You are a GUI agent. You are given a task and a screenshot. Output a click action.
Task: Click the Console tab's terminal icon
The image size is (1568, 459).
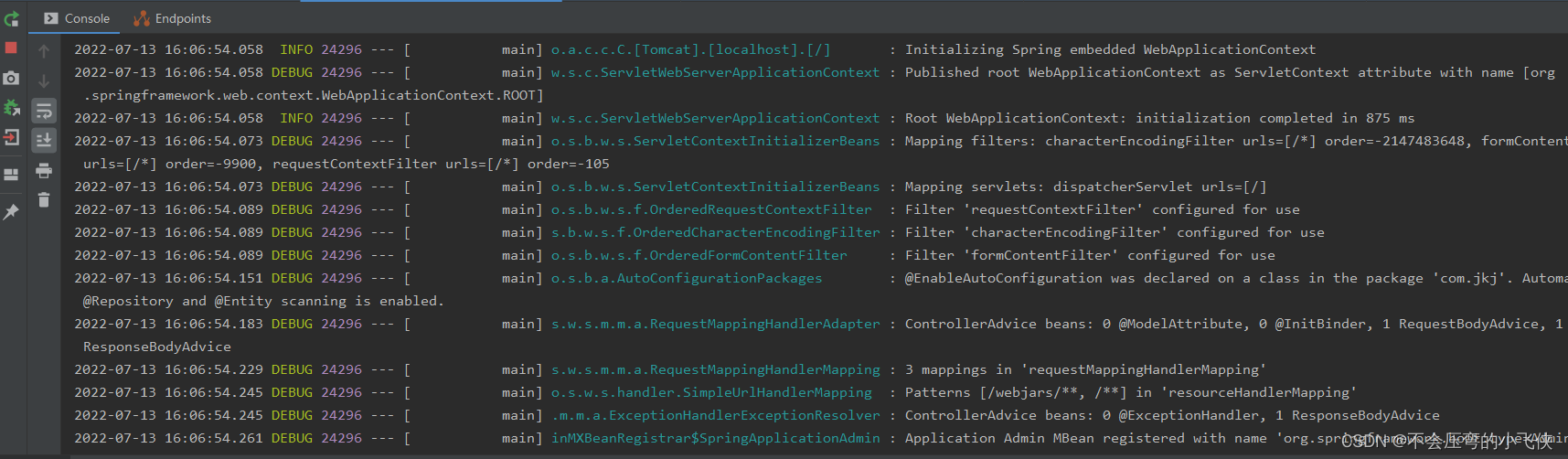click(x=51, y=18)
